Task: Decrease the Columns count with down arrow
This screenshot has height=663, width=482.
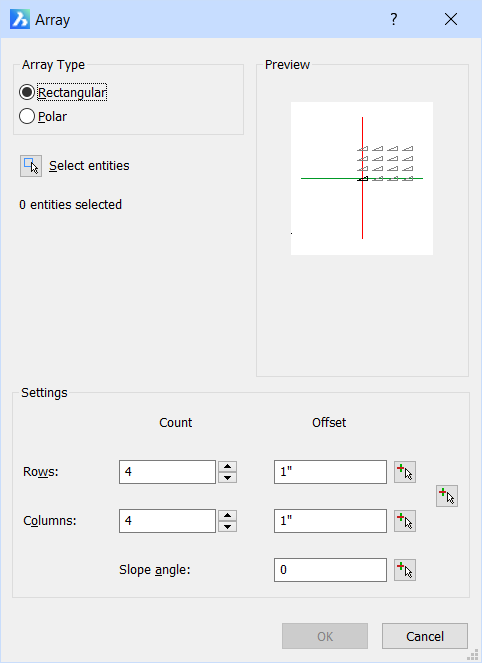Action: coord(227,527)
